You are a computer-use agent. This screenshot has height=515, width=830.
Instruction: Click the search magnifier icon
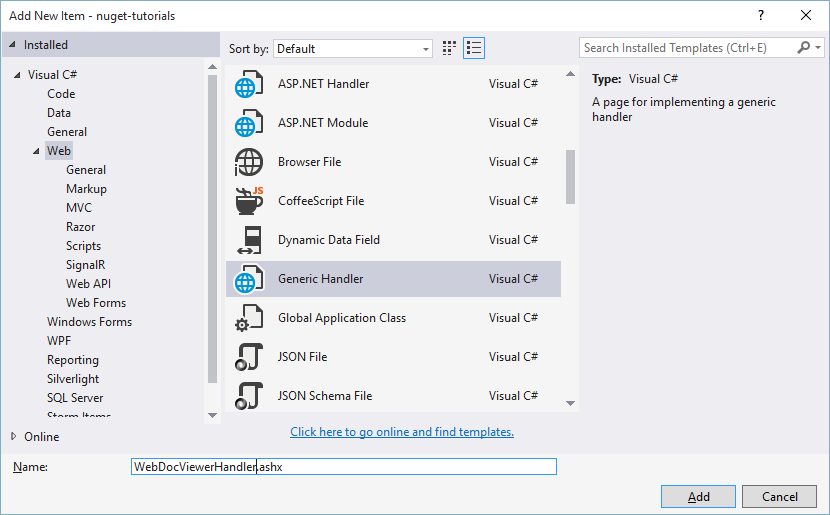point(803,48)
